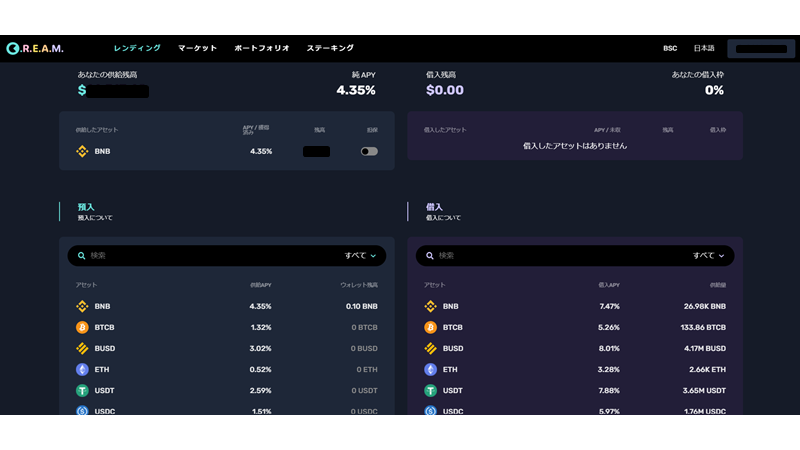Select the 7.47% BNB borrow APY
This screenshot has width=800, height=450.
point(609,306)
